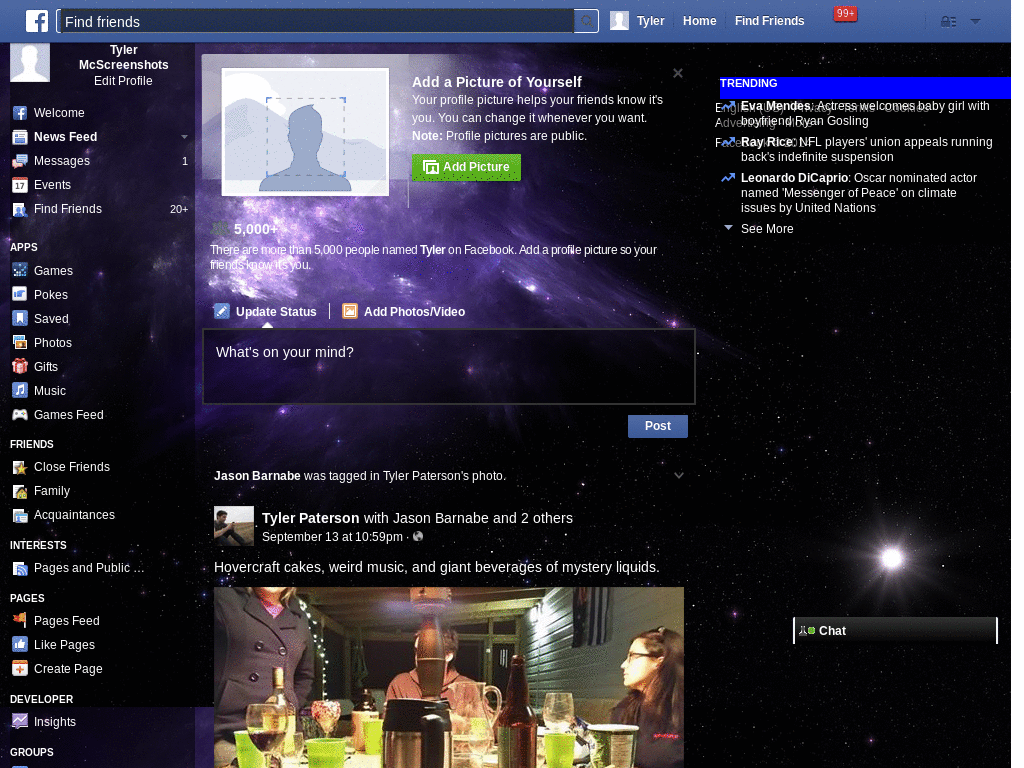The image size is (1024, 768).
Task: Click the Facebook logo icon
Action: click(37, 21)
